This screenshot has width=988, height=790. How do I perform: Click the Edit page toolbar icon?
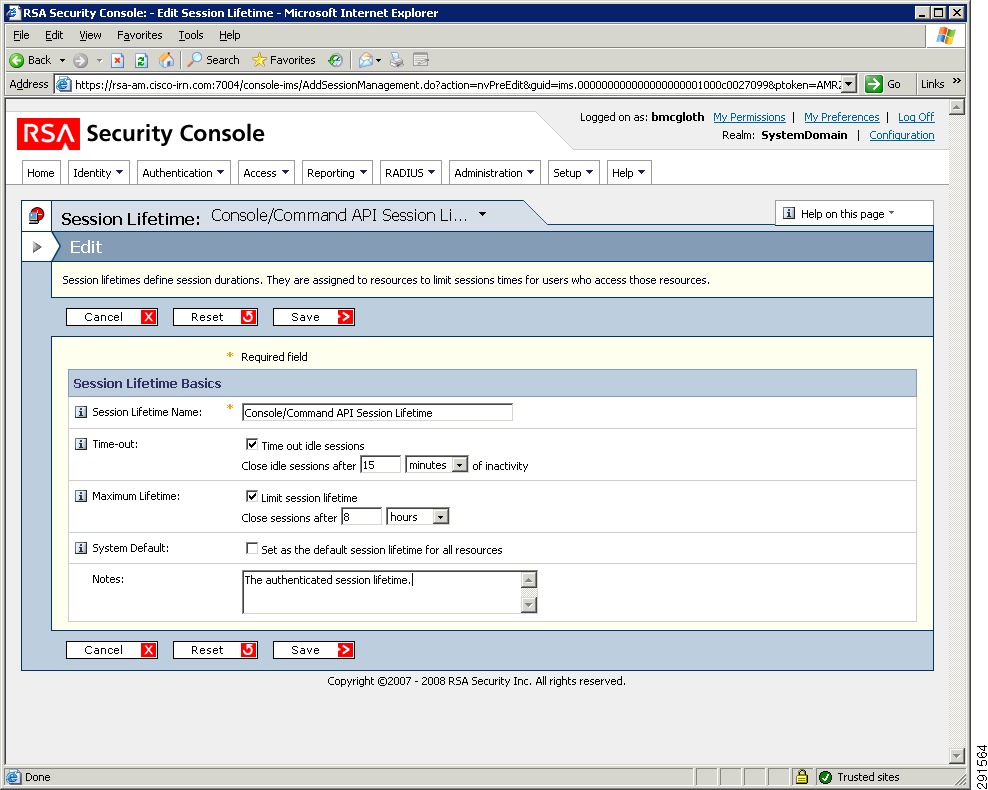pyautogui.click(x=421, y=60)
